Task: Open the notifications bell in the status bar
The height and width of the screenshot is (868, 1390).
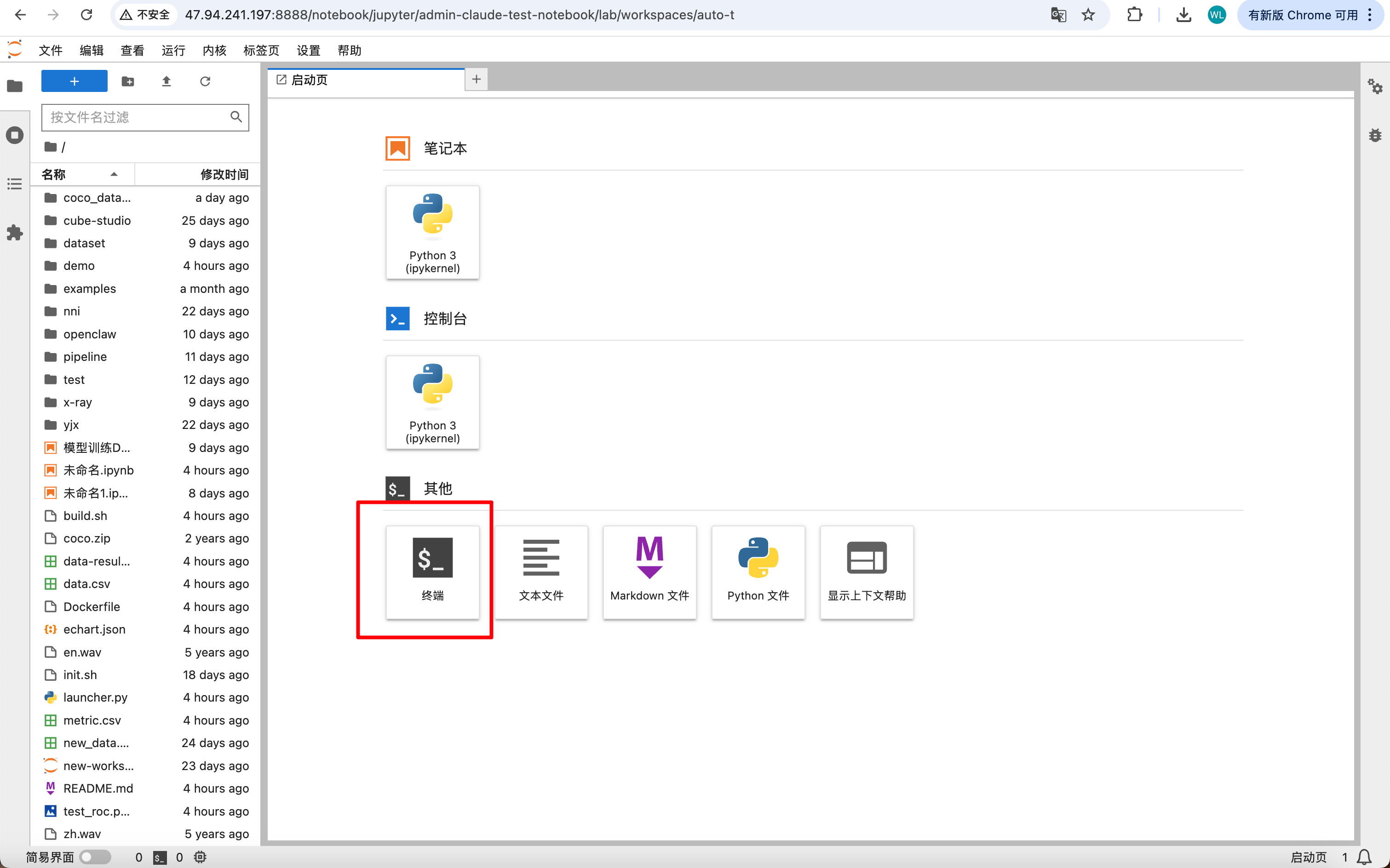Action: 1364,857
